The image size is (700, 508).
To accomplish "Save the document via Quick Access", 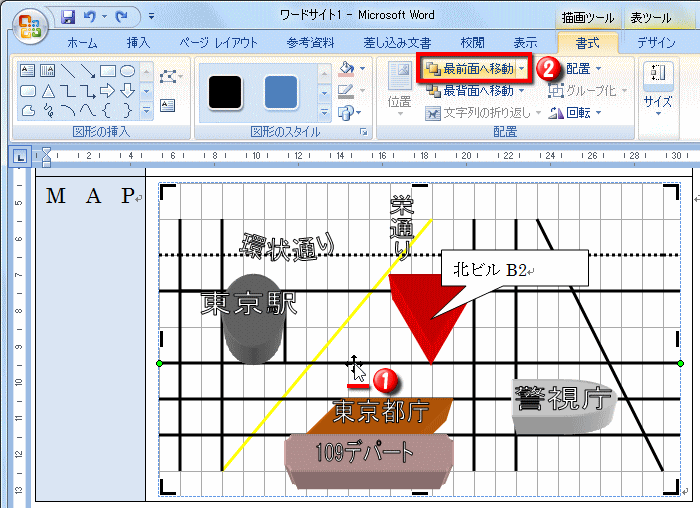I will click(x=68, y=17).
